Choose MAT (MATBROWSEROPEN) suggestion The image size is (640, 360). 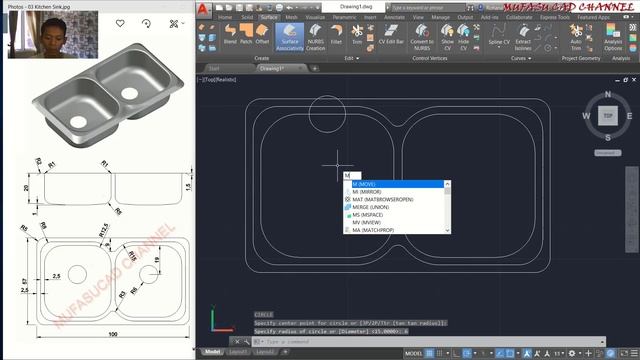(394, 200)
